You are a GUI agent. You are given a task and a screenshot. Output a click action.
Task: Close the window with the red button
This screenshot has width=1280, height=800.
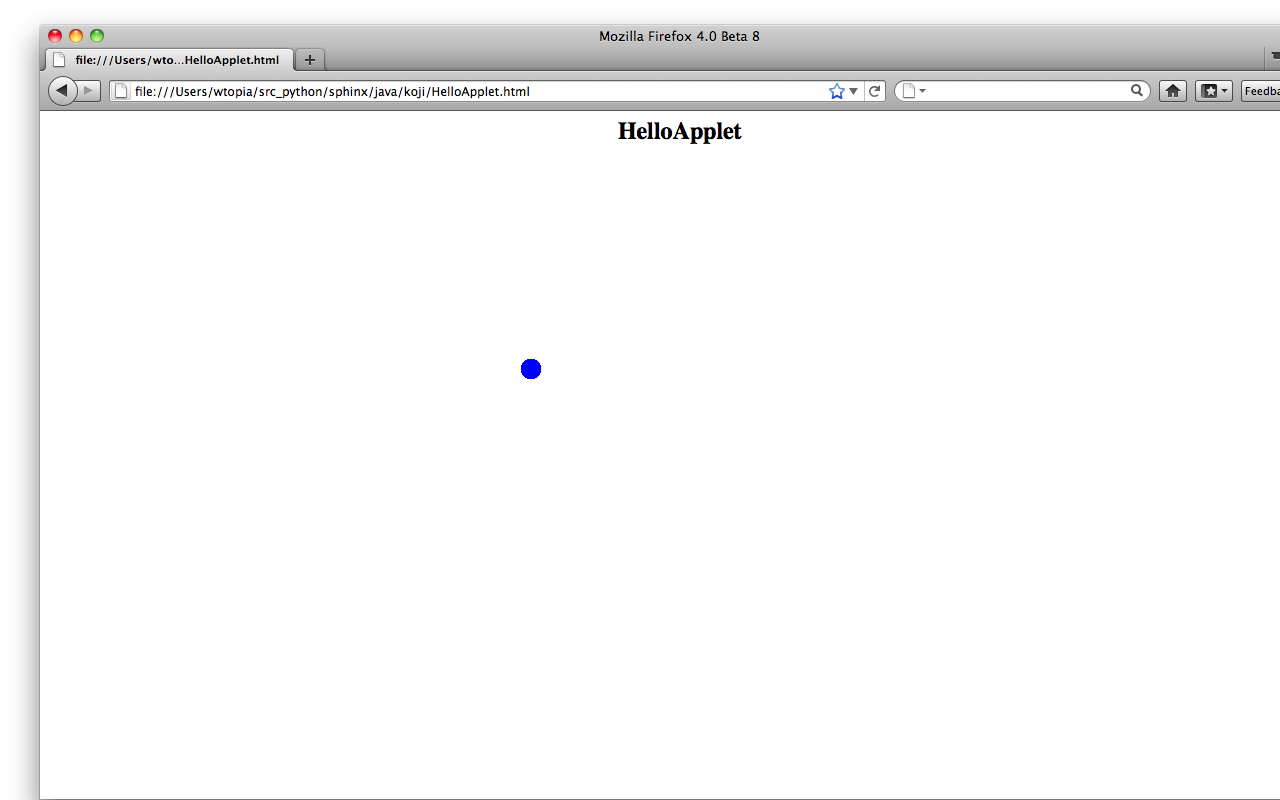coord(55,36)
